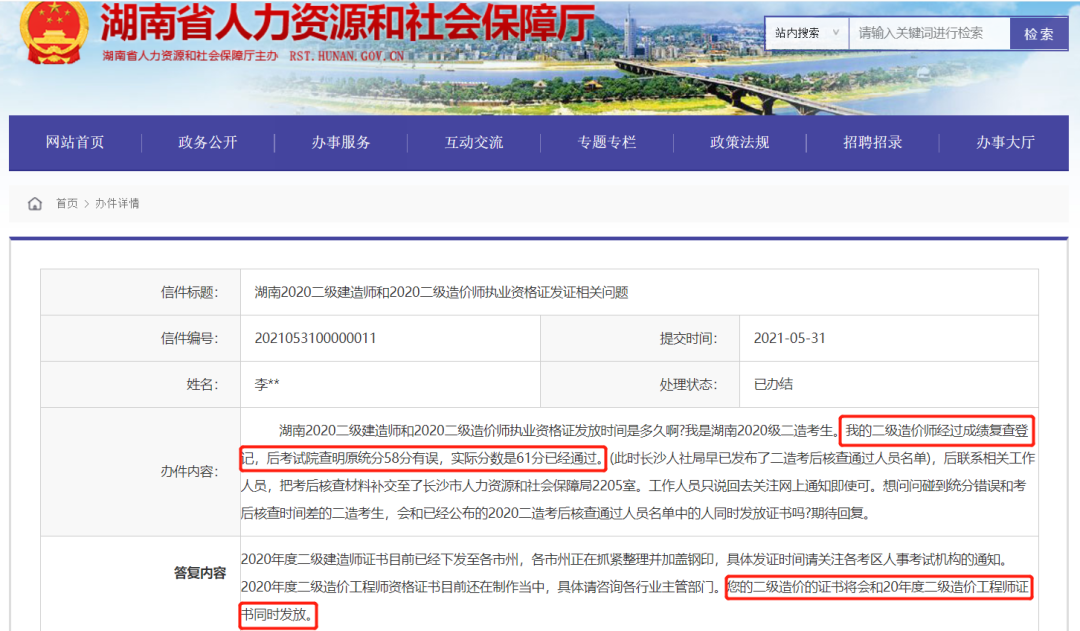This screenshot has height=631, width=1080.
Task: Click 招聘招录 in the nav bar
Action: pos(873,142)
